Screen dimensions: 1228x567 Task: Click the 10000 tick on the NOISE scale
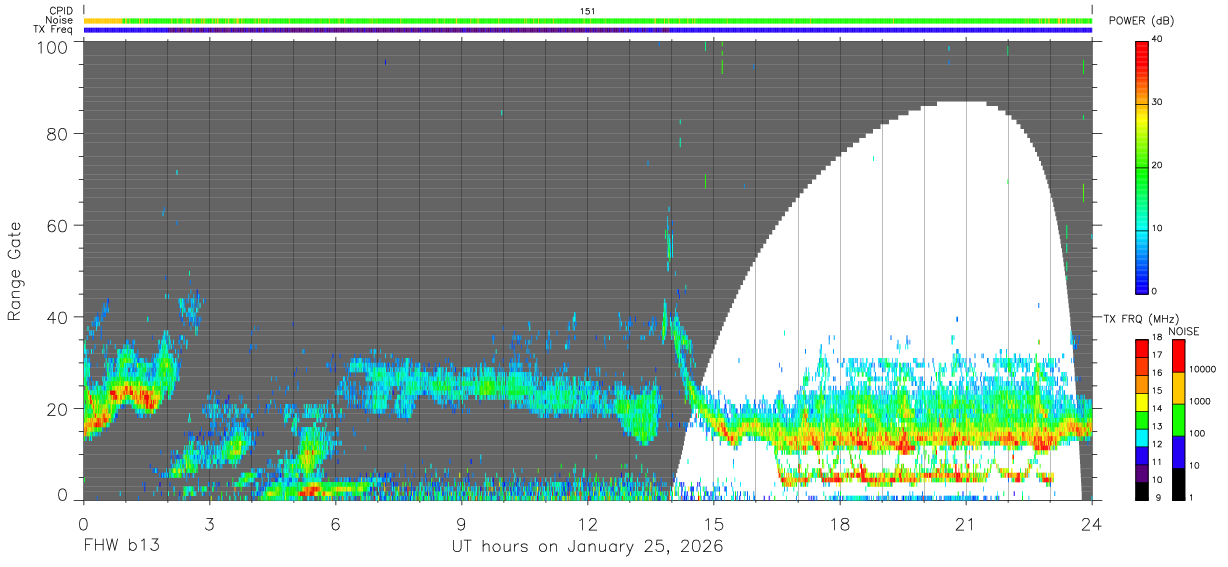click(1201, 369)
